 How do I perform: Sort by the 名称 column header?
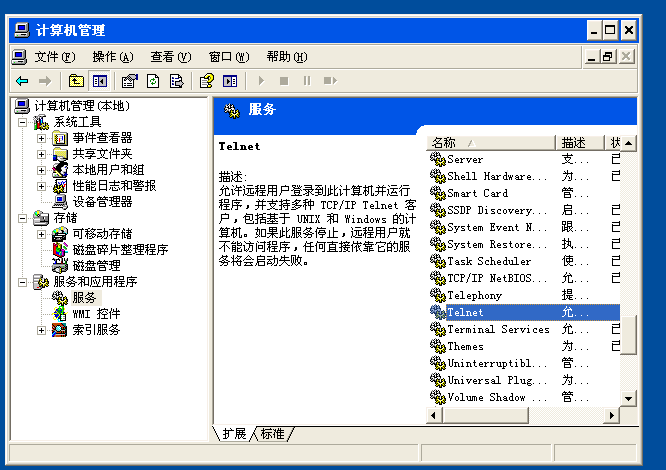click(x=491, y=143)
